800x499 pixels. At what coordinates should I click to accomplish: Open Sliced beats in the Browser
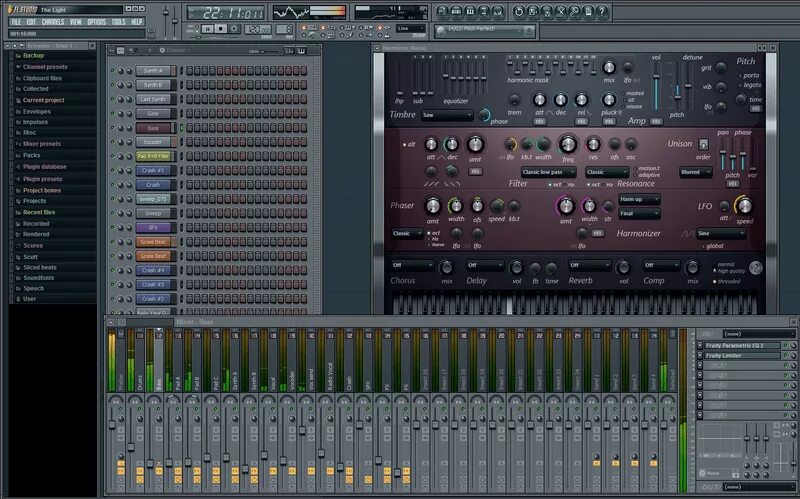coord(40,267)
